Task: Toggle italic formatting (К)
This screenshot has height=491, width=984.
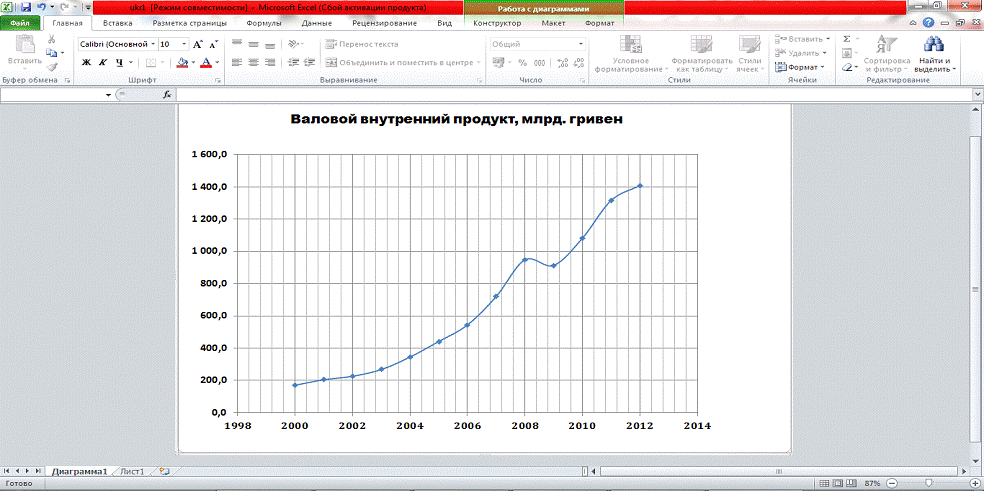Action: [x=103, y=62]
